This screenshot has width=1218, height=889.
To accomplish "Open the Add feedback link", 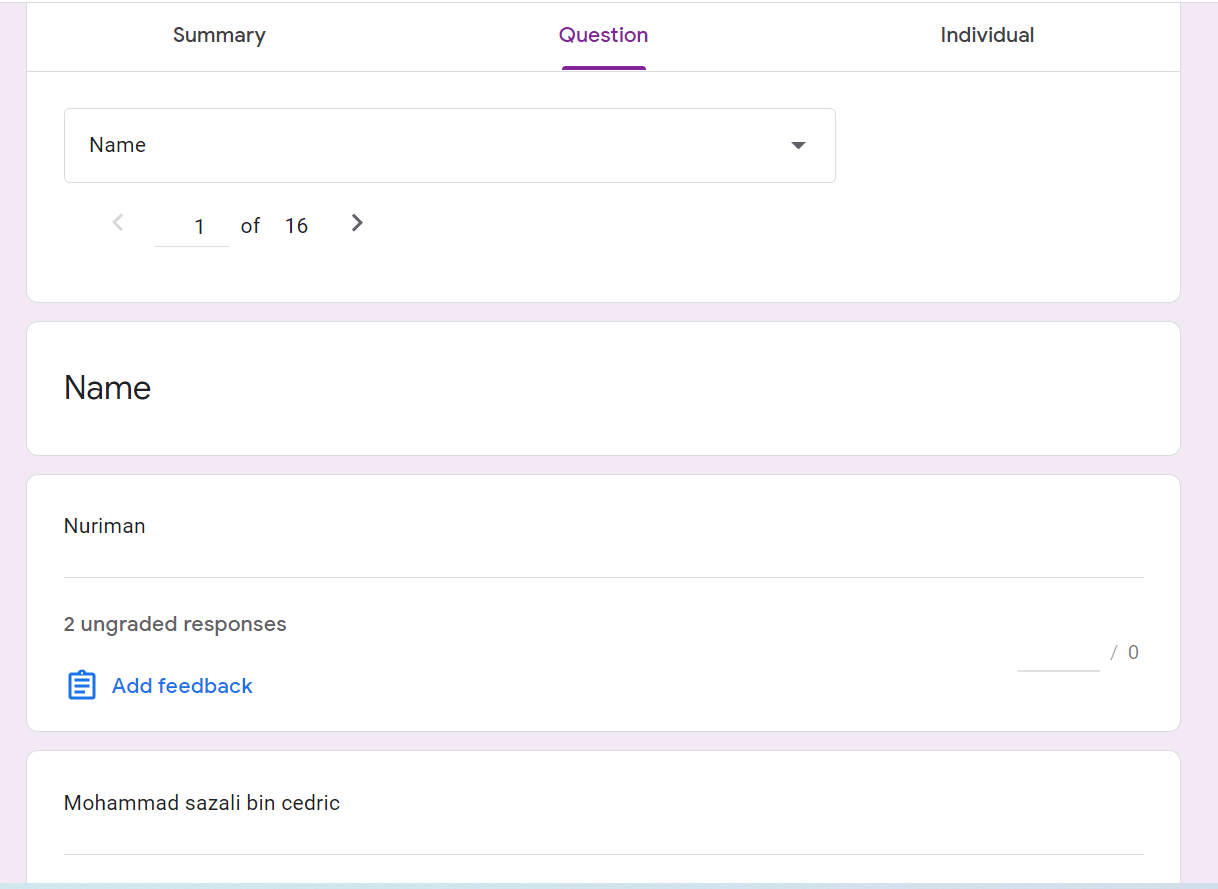I will [x=182, y=686].
